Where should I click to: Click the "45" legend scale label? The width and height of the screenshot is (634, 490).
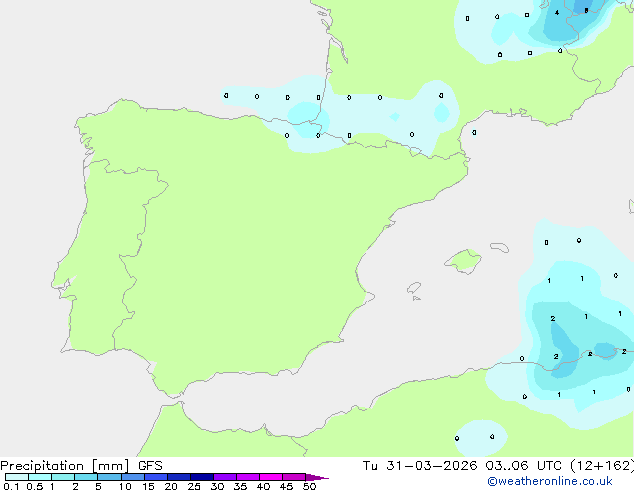286,486
